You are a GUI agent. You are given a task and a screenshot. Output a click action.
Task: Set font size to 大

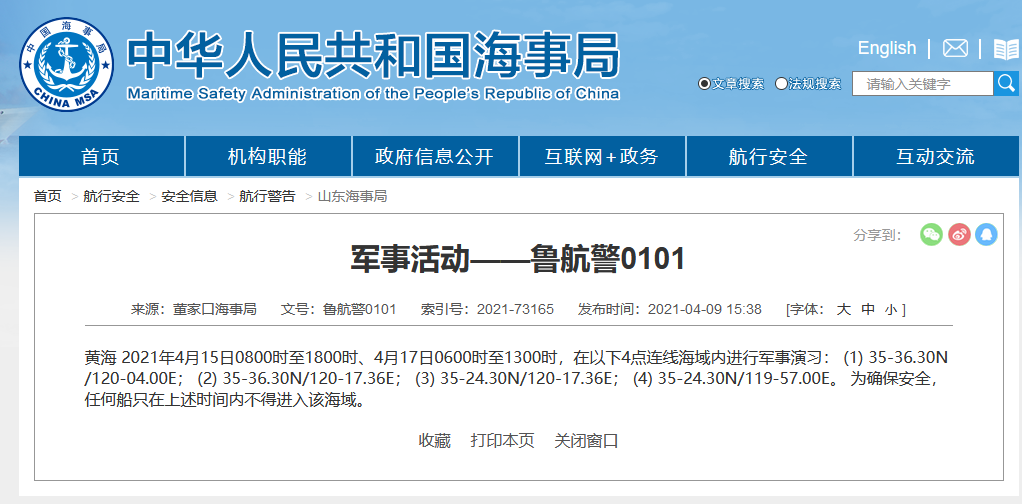pyautogui.click(x=843, y=309)
